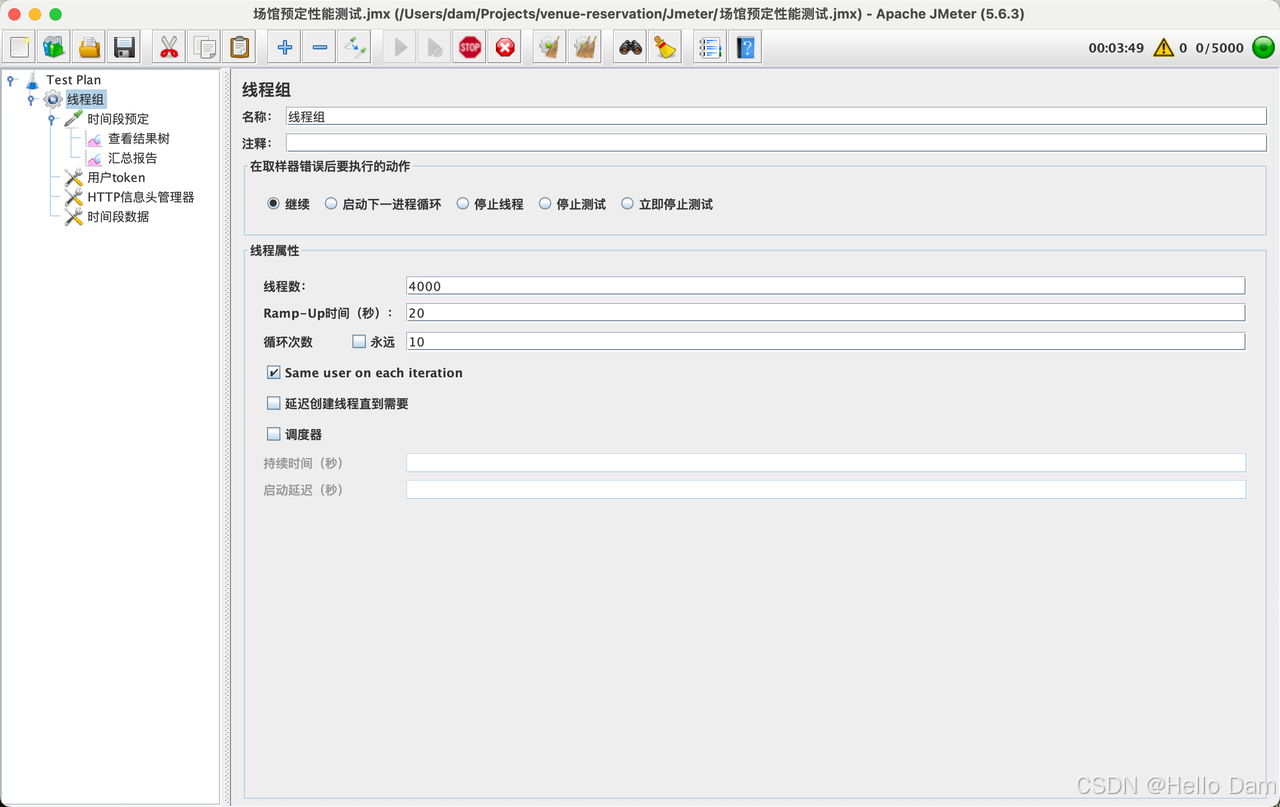Open the Function Helper list icon
Viewport: 1280px width, 807px height.
(710, 47)
